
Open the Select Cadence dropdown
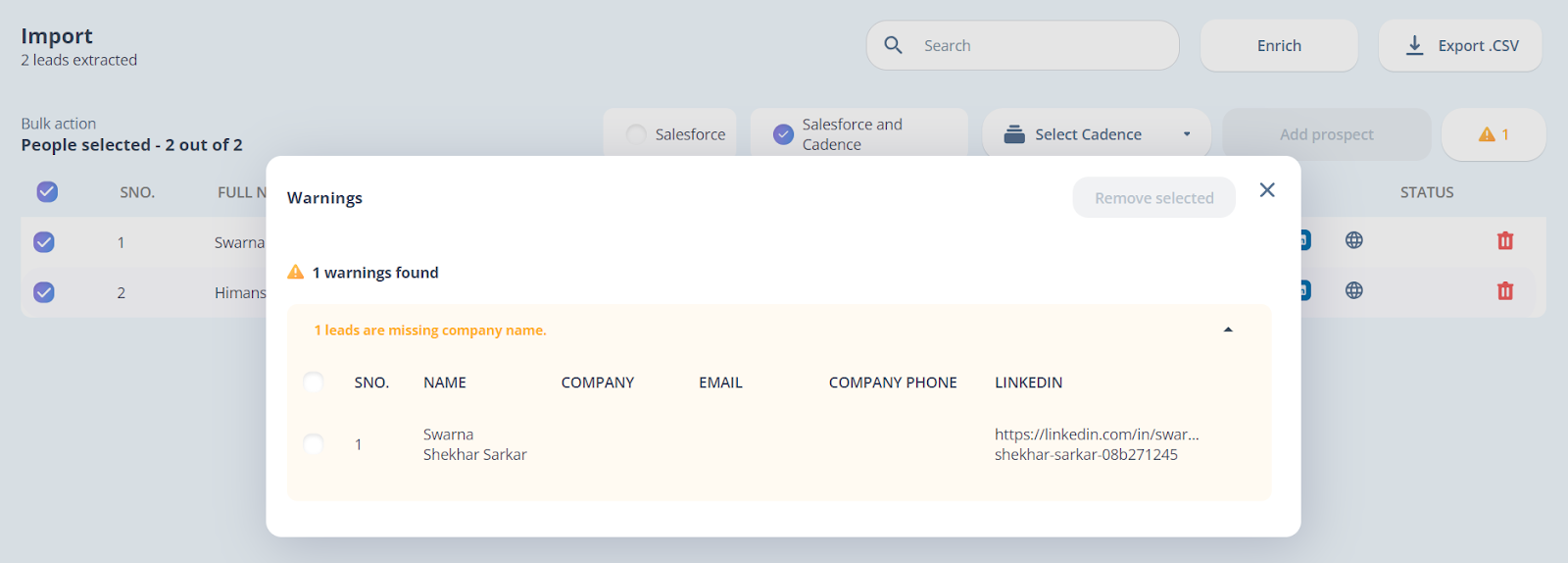1097,134
